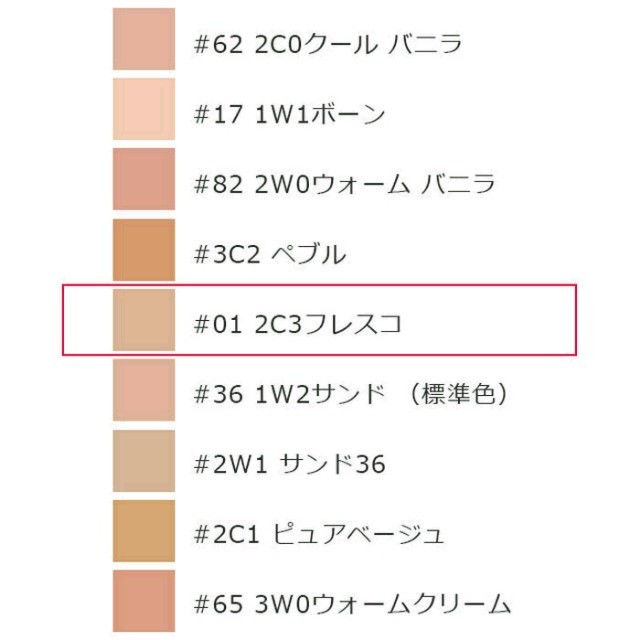
Task: Select the #2C1 ピュアベージュ color swatch
Action: click(x=144, y=531)
